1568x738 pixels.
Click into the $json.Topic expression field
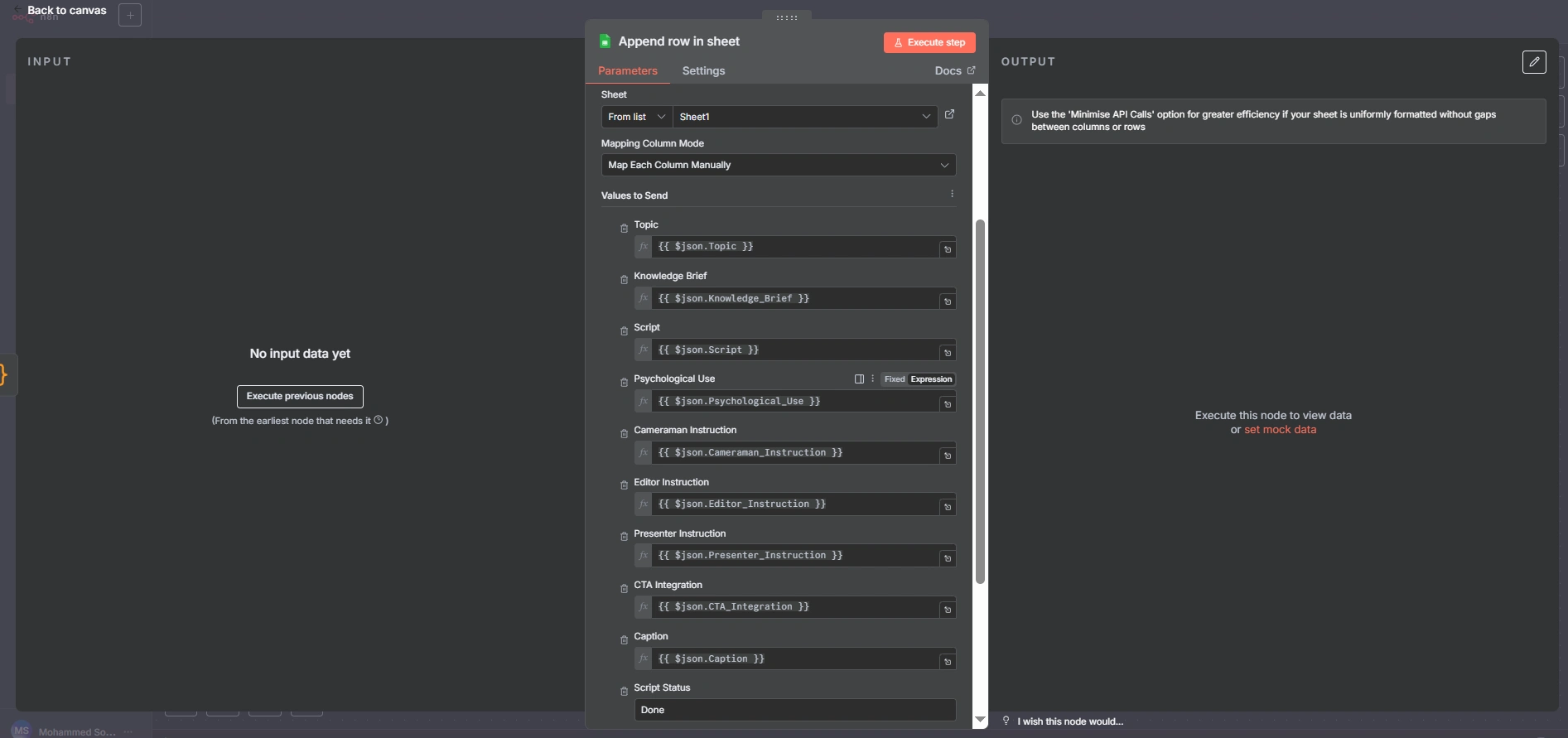[x=795, y=247]
